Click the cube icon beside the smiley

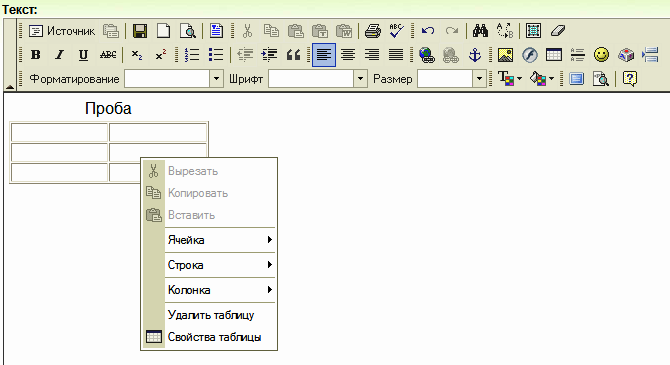pos(626,55)
